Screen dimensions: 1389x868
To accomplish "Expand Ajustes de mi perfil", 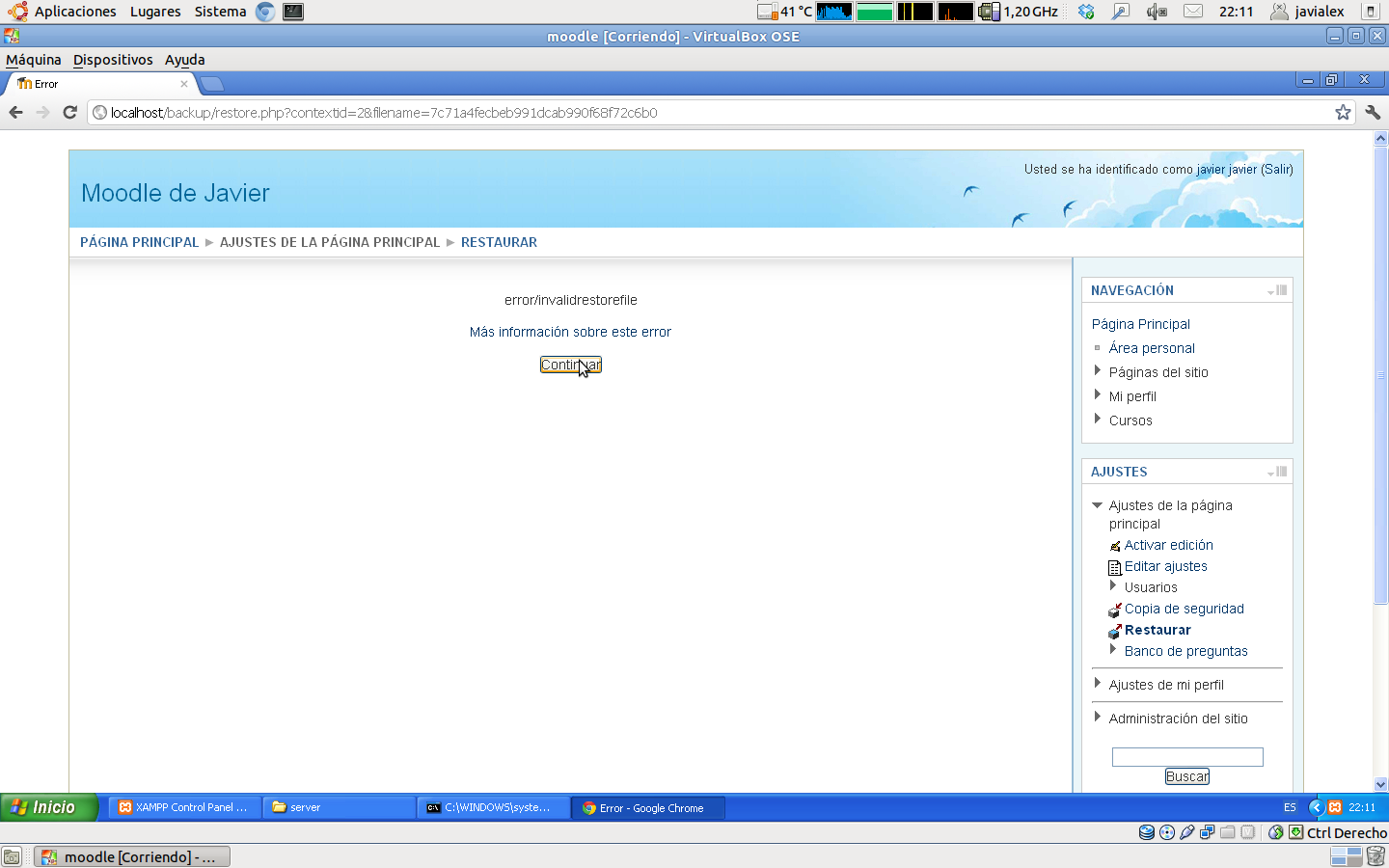I will click(x=1098, y=684).
